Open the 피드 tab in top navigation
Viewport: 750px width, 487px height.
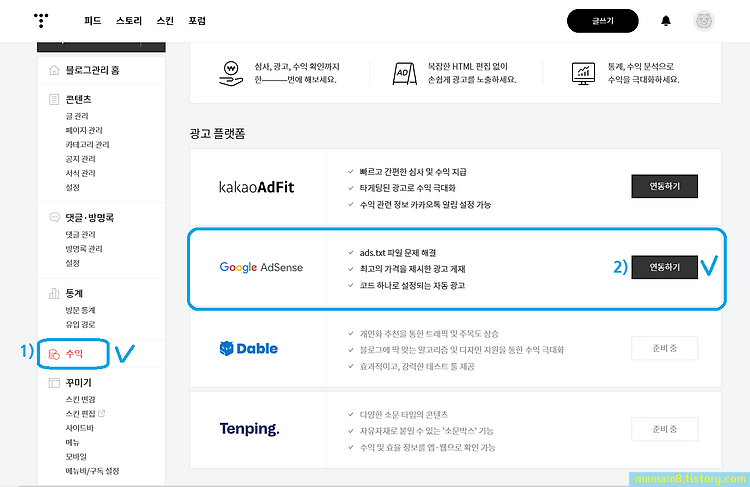(x=92, y=21)
